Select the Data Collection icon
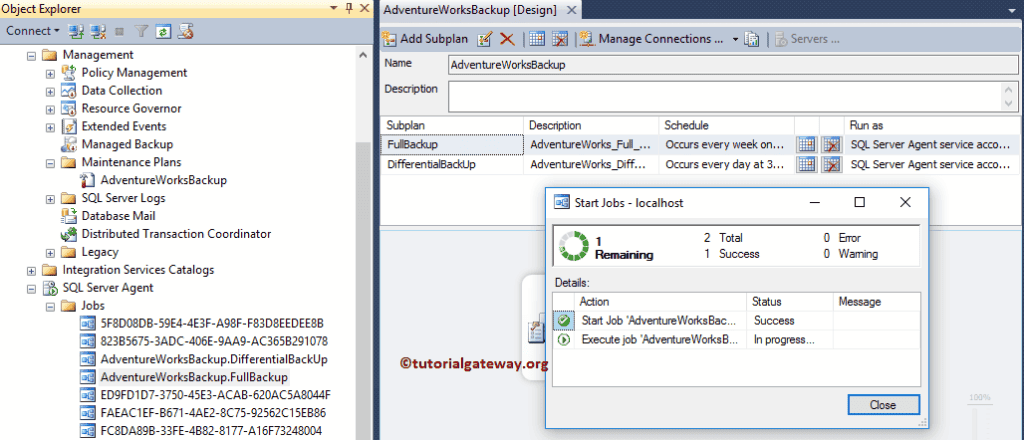This screenshot has width=1024, height=440. coord(69,91)
